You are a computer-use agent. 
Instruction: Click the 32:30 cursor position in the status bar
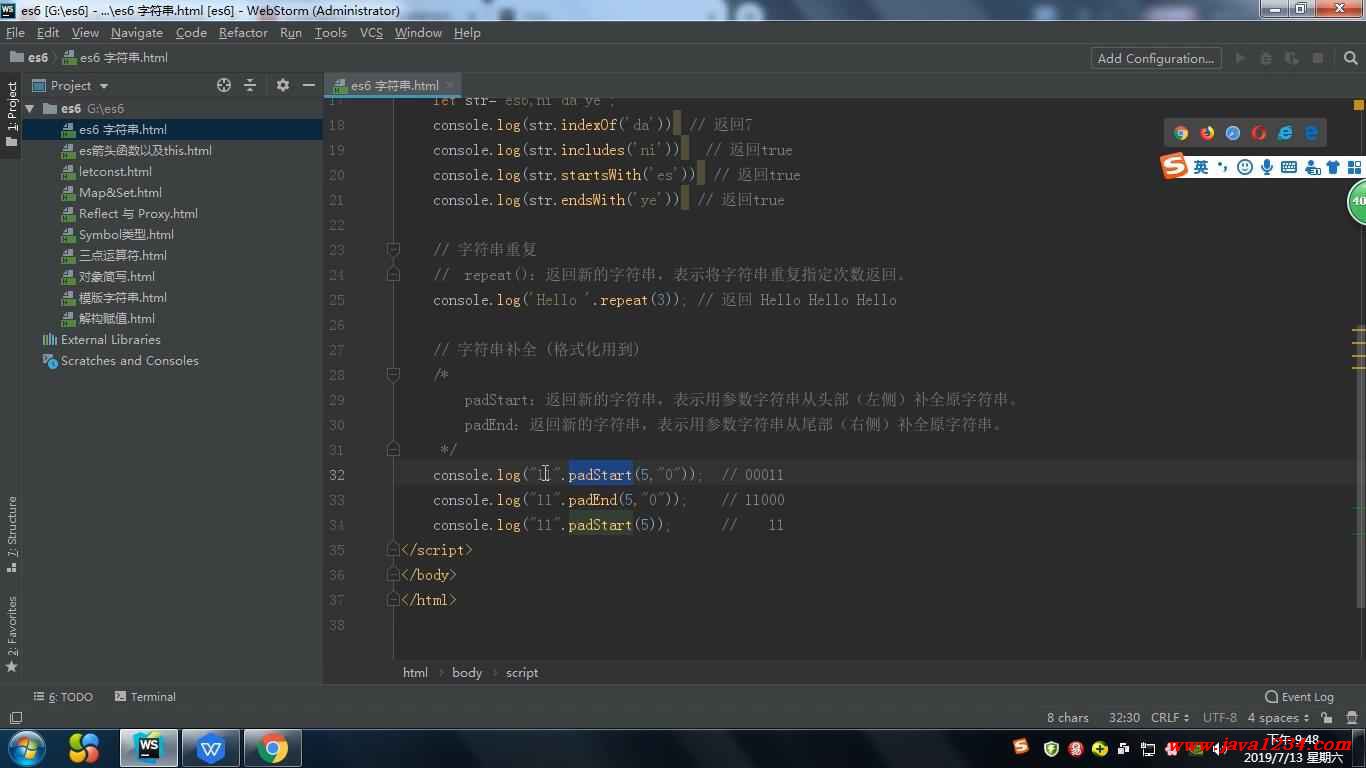1124,718
